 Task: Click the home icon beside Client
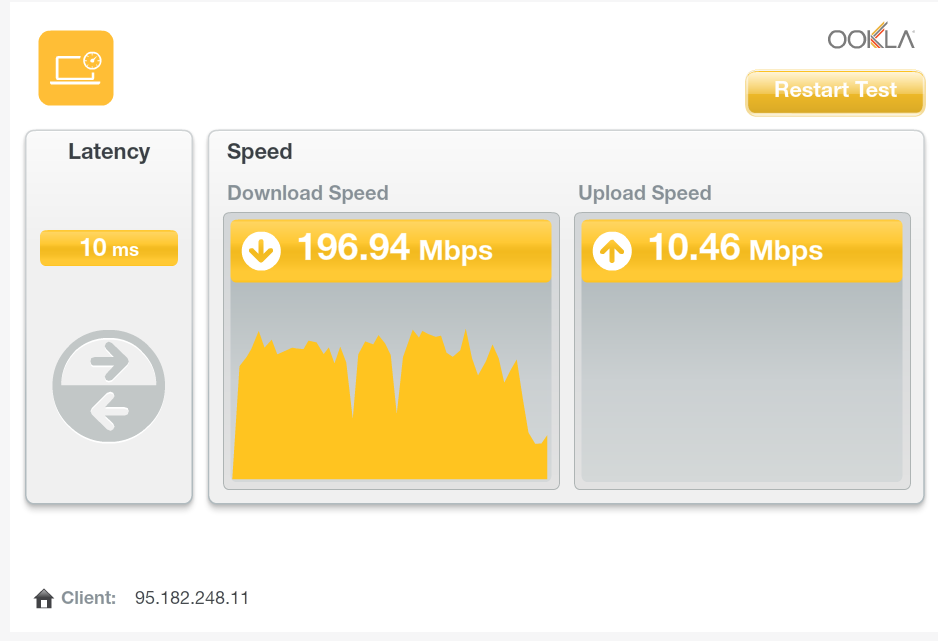(x=43, y=599)
